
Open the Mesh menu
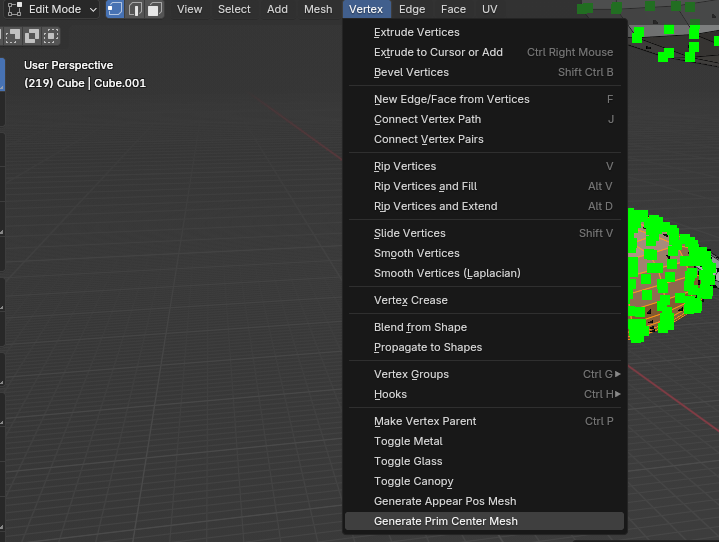coord(318,9)
